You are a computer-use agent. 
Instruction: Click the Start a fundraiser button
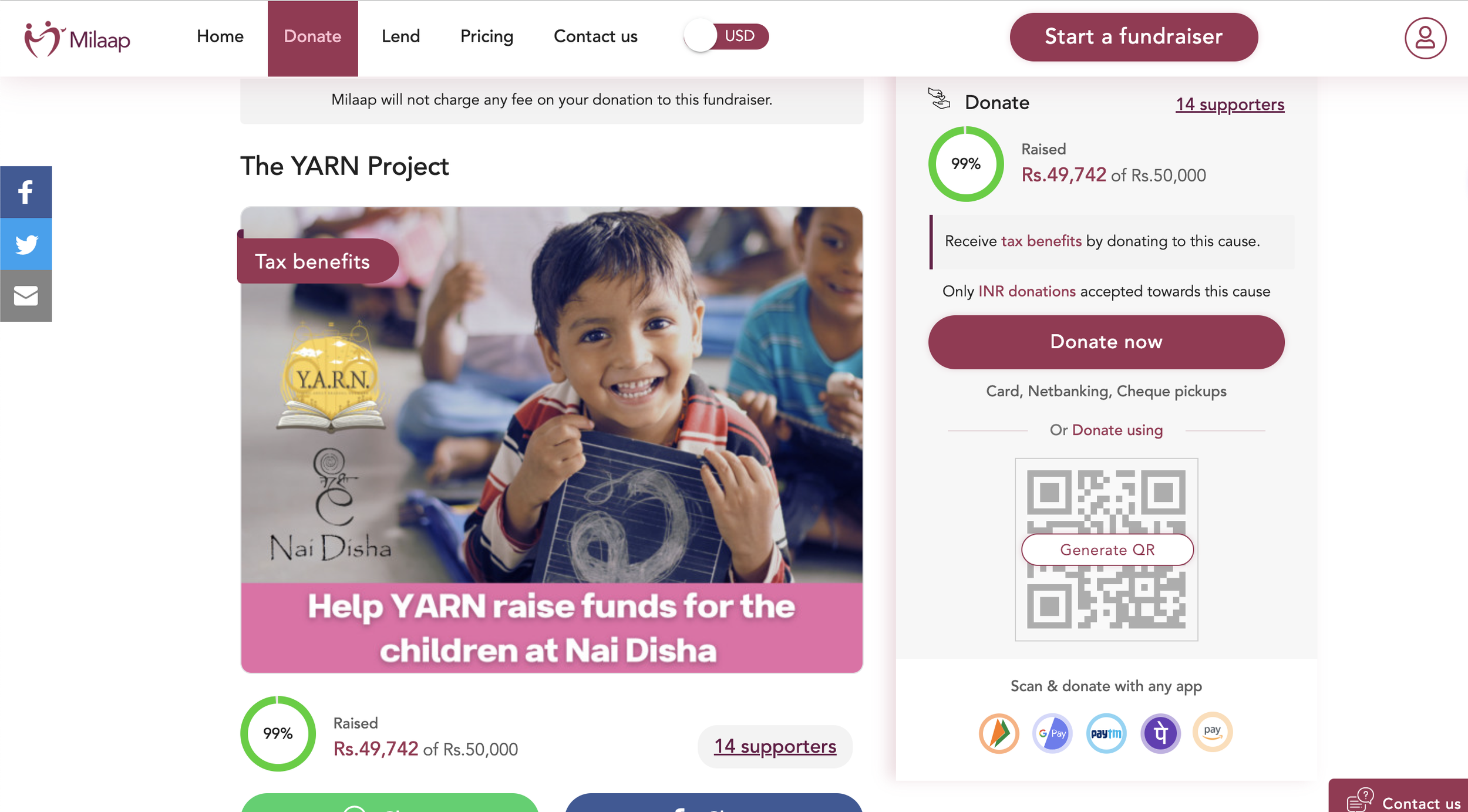coord(1133,37)
